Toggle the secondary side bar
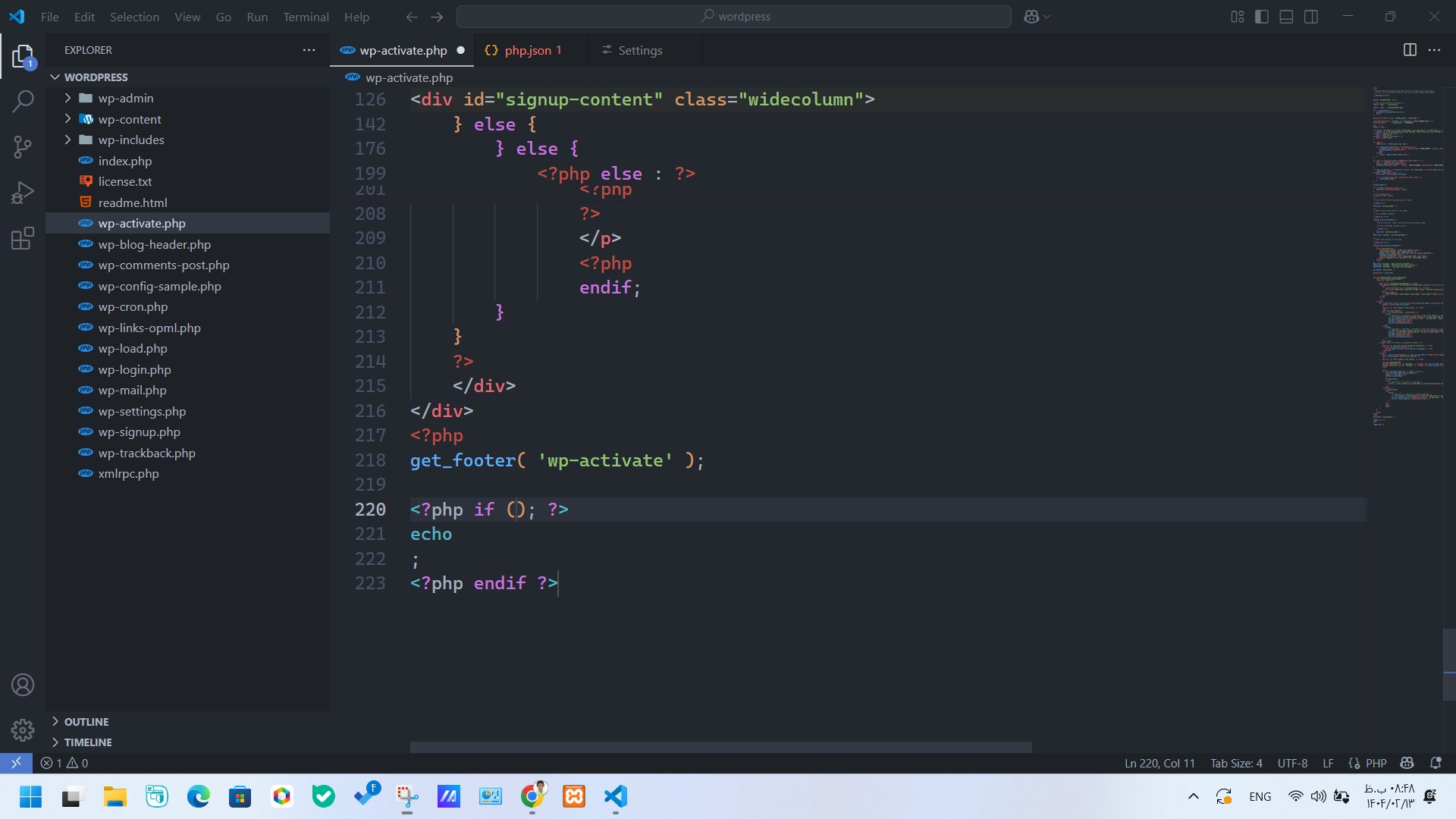This screenshot has width=1456, height=819. point(1311,17)
